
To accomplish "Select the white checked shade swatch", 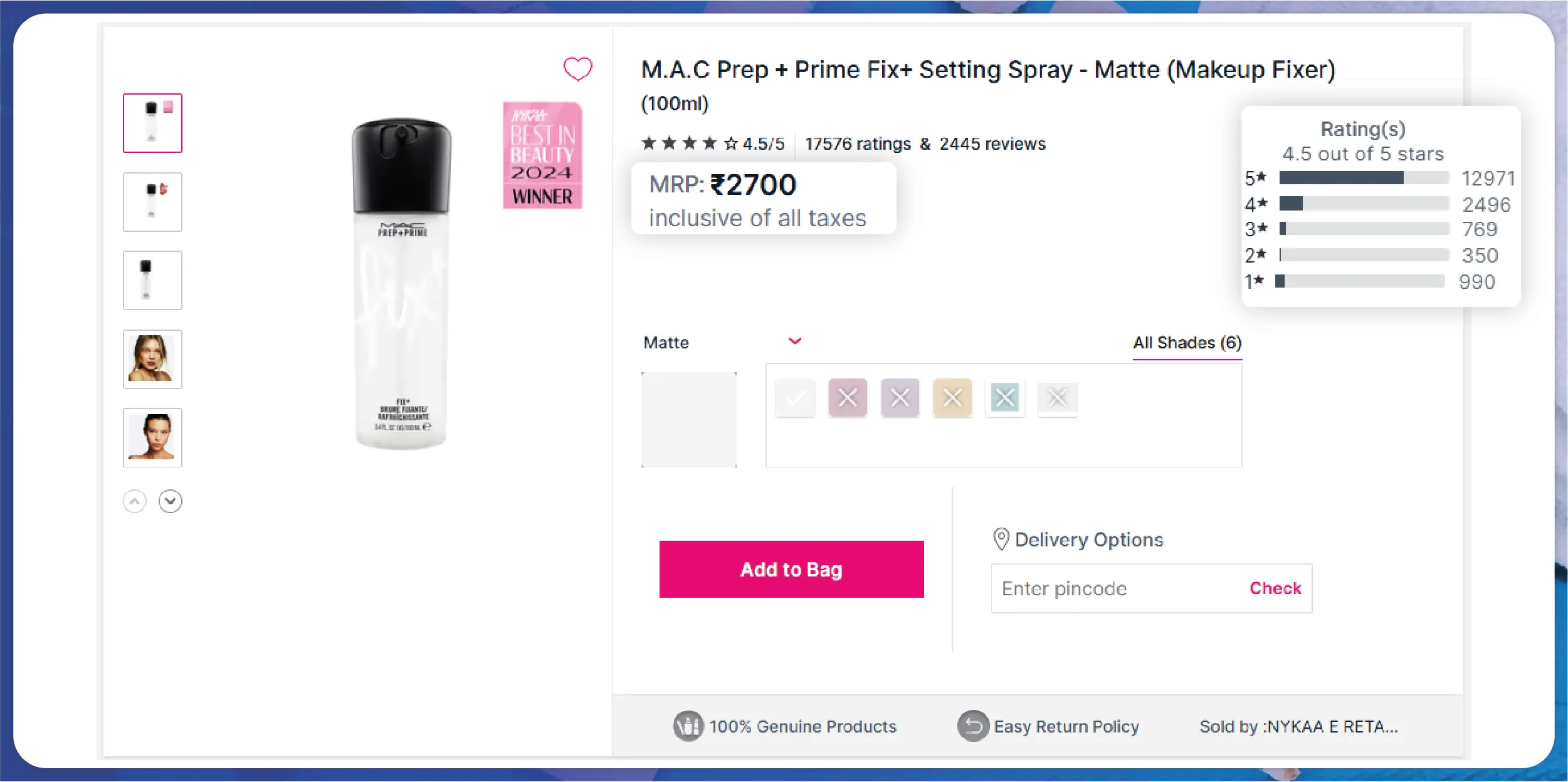I will [x=795, y=398].
